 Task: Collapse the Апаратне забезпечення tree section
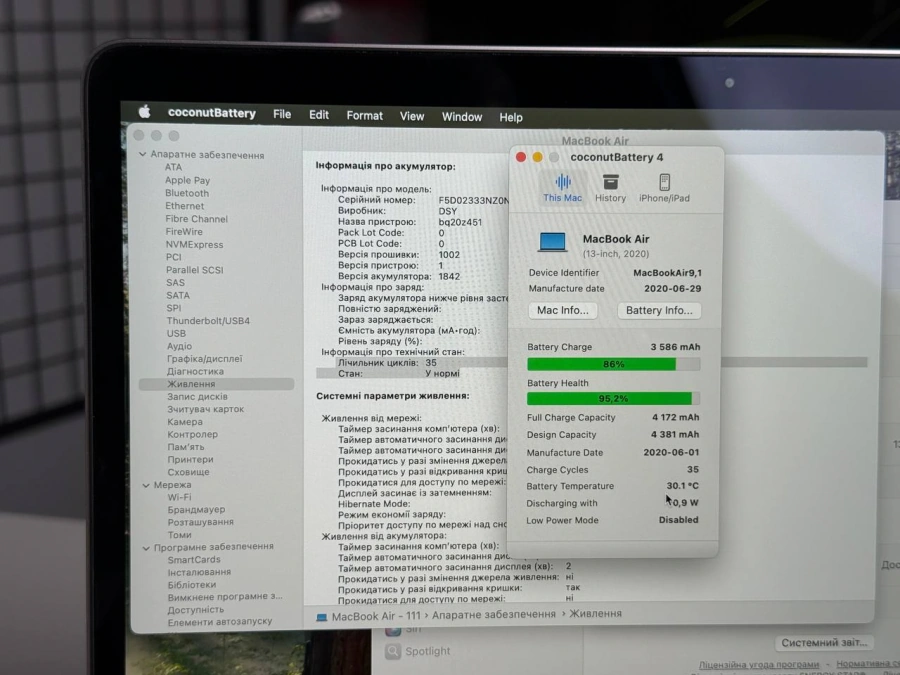[x=143, y=155]
